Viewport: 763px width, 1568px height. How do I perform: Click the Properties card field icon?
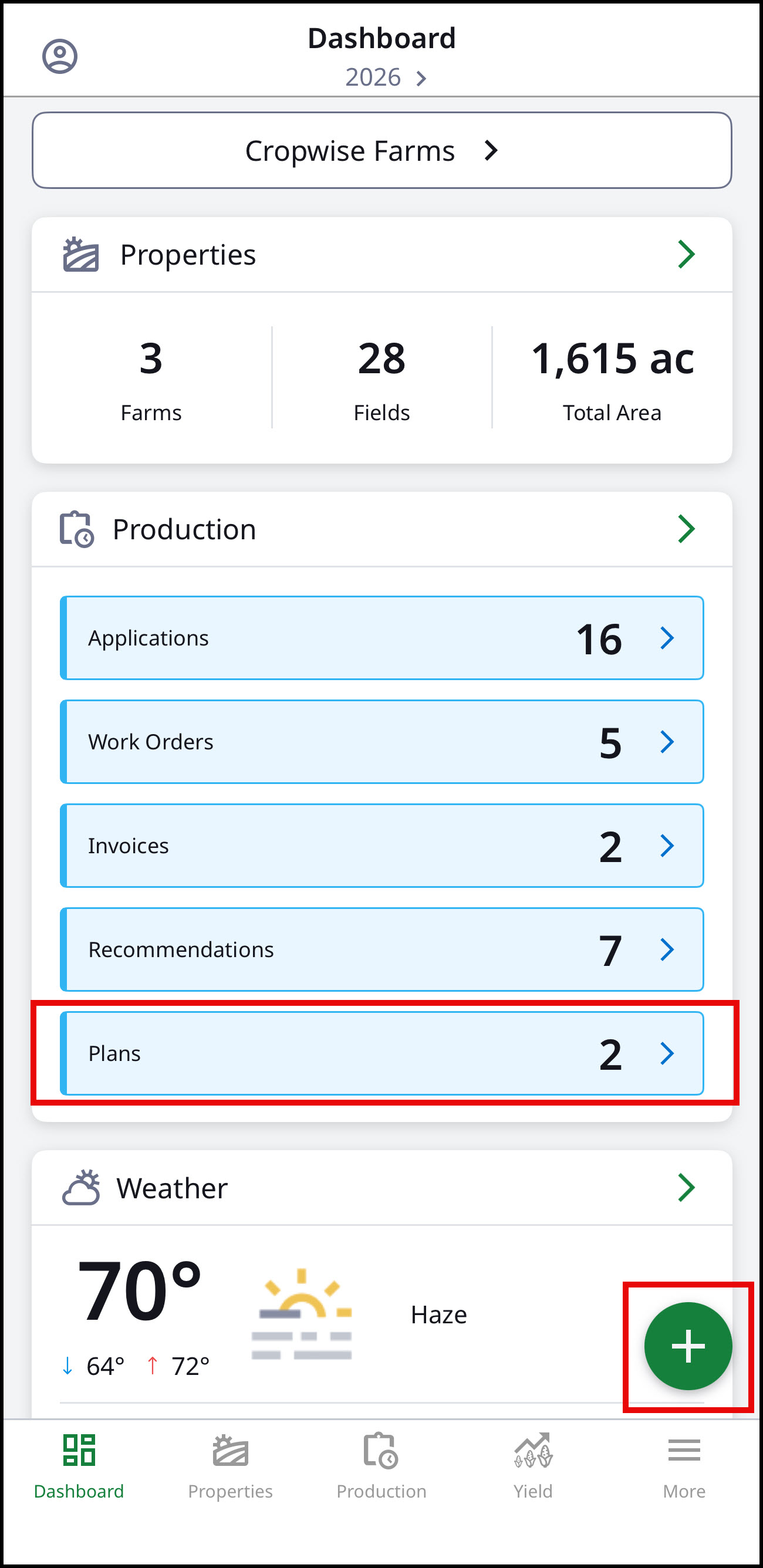[81, 255]
